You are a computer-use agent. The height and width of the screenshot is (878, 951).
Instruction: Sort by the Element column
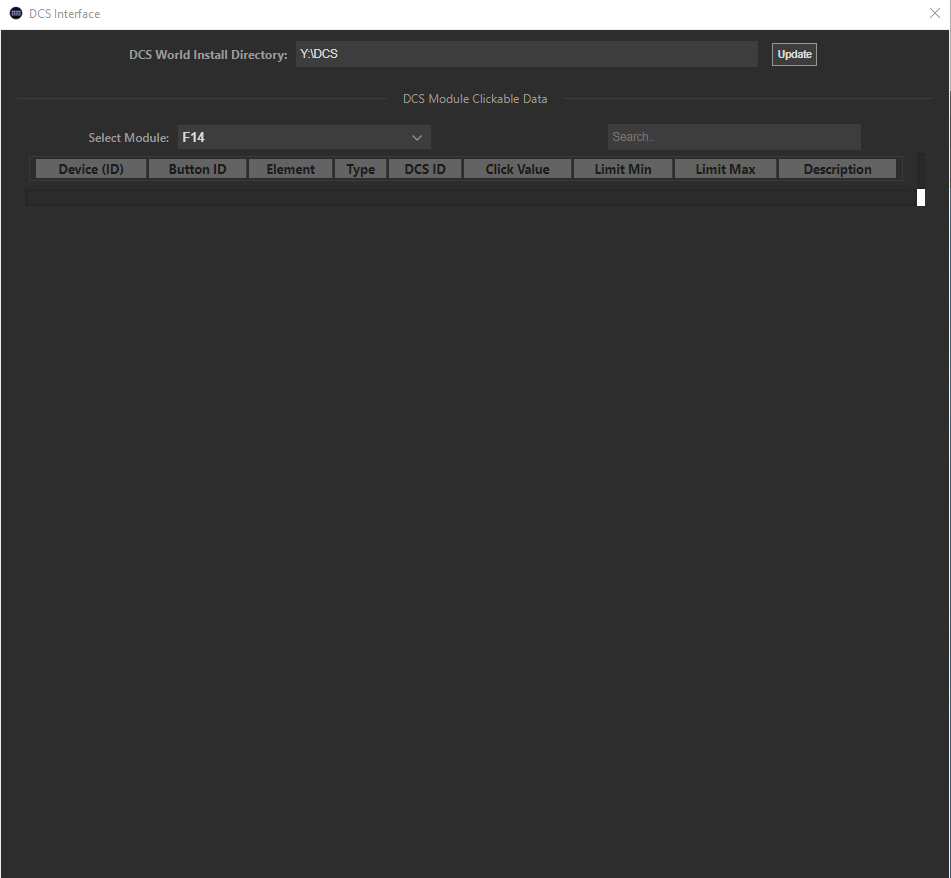pos(290,168)
